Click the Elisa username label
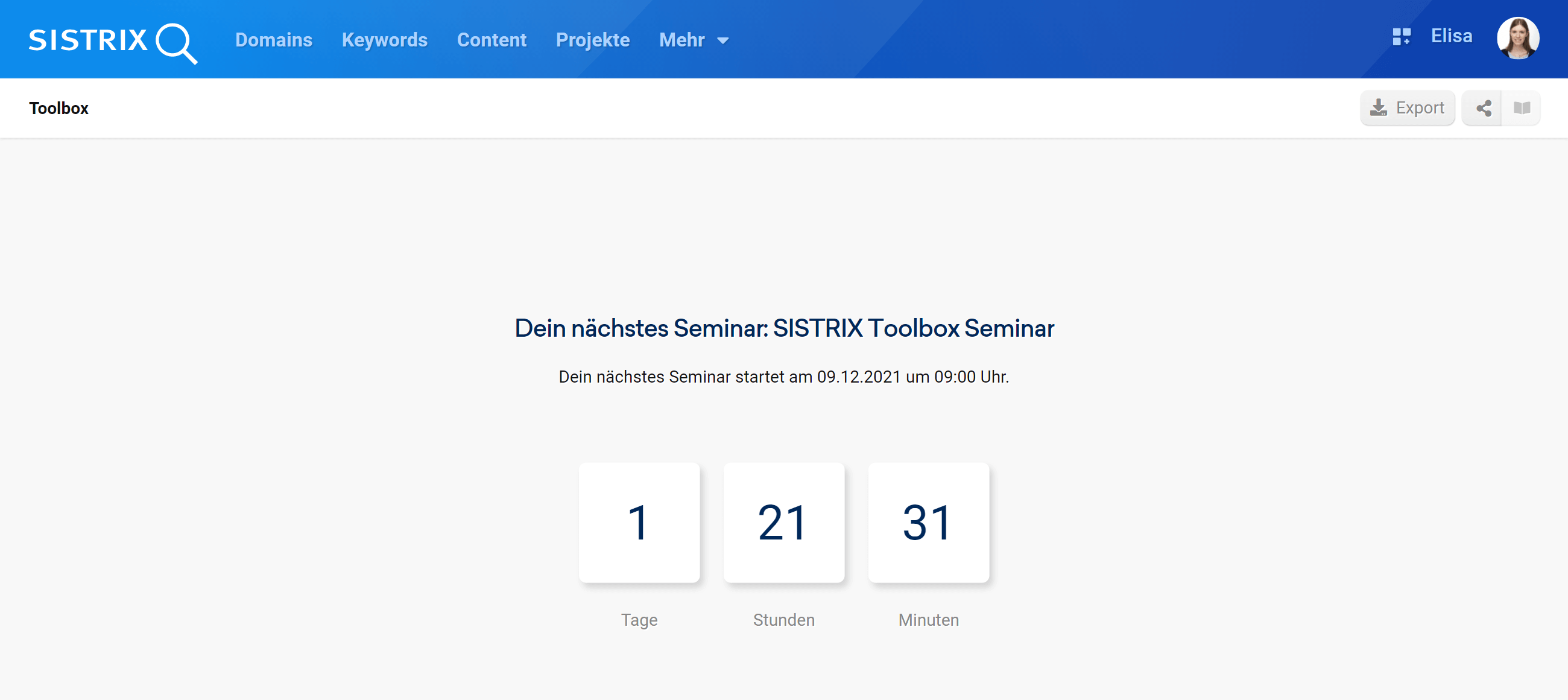Image resolution: width=1568 pixels, height=700 pixels. pos(1451,36)
